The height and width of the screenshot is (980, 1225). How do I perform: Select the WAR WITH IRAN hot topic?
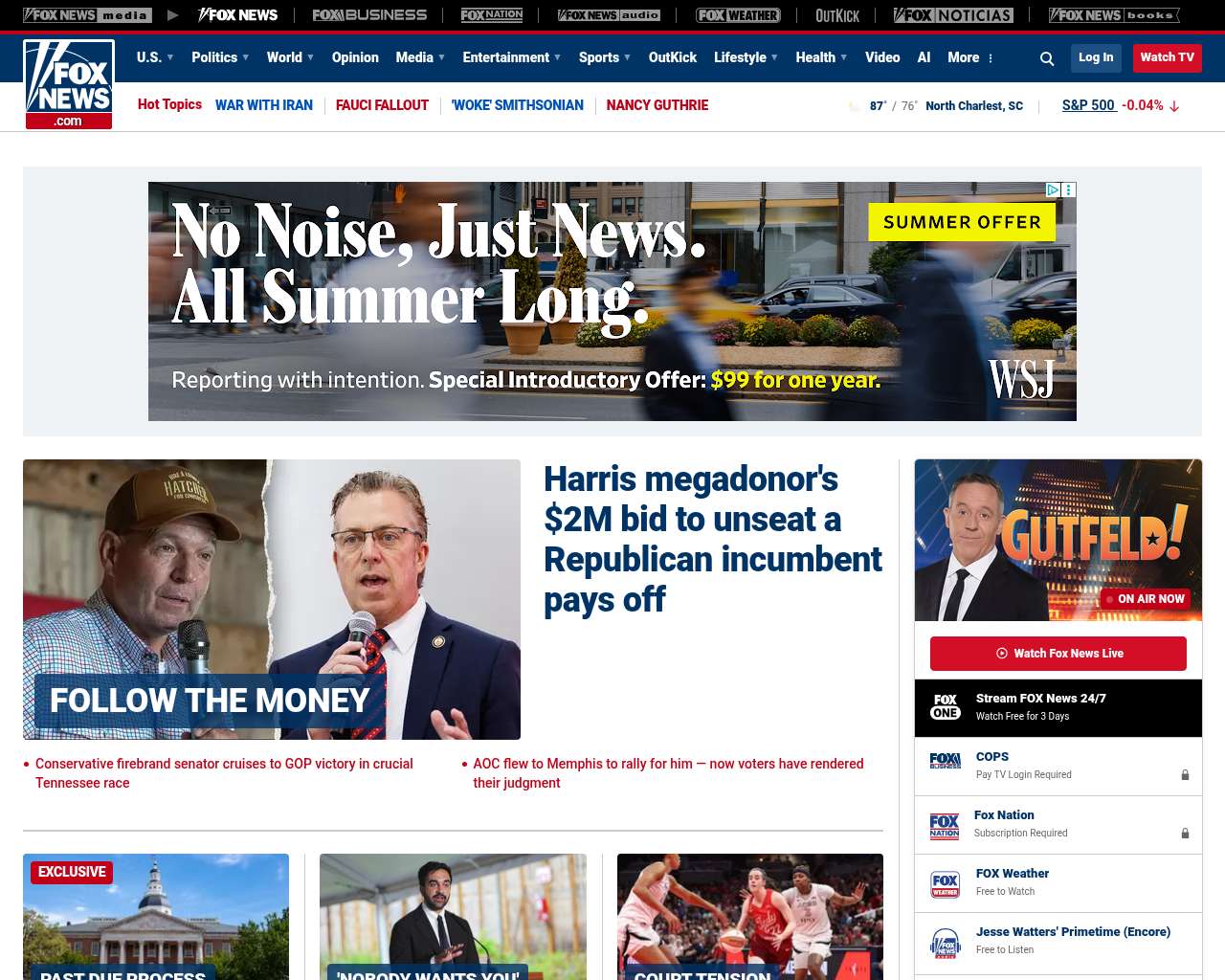[x=264, y=105]
